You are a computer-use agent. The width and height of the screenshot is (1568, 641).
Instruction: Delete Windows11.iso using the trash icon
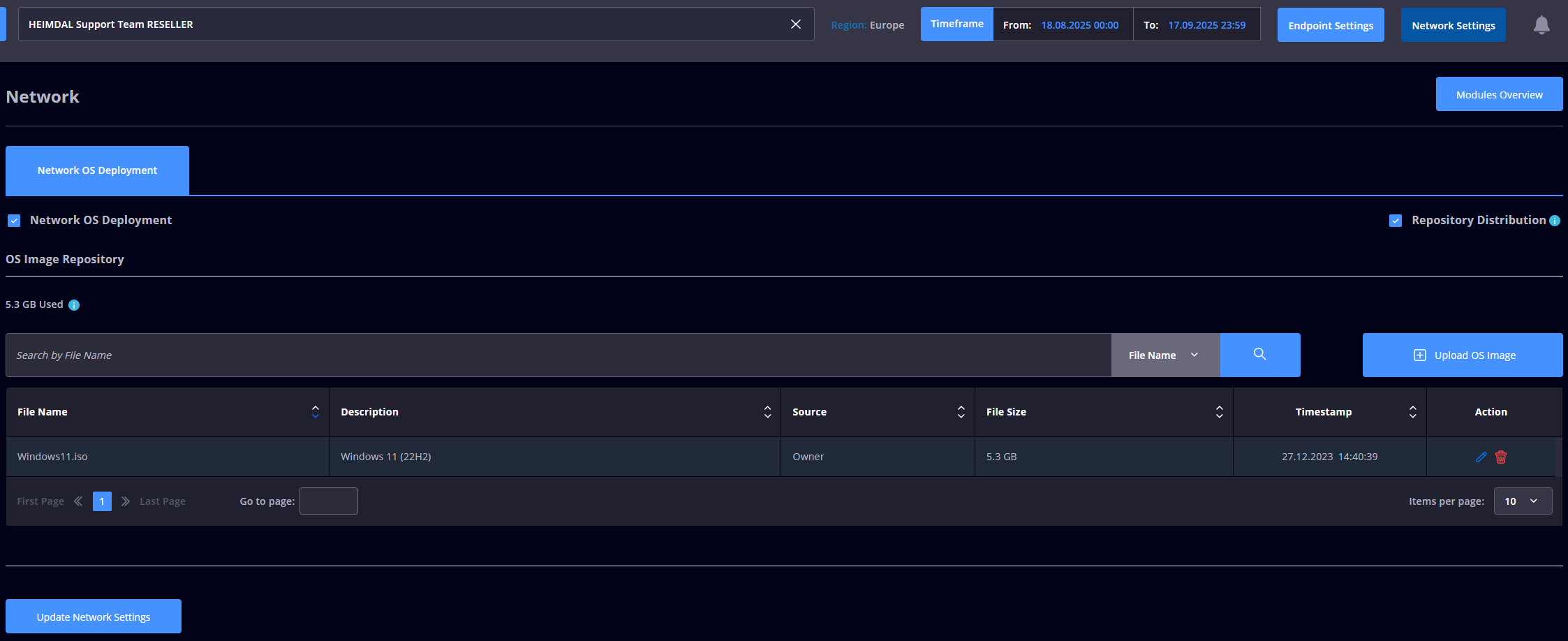[x=1501, y=457]
